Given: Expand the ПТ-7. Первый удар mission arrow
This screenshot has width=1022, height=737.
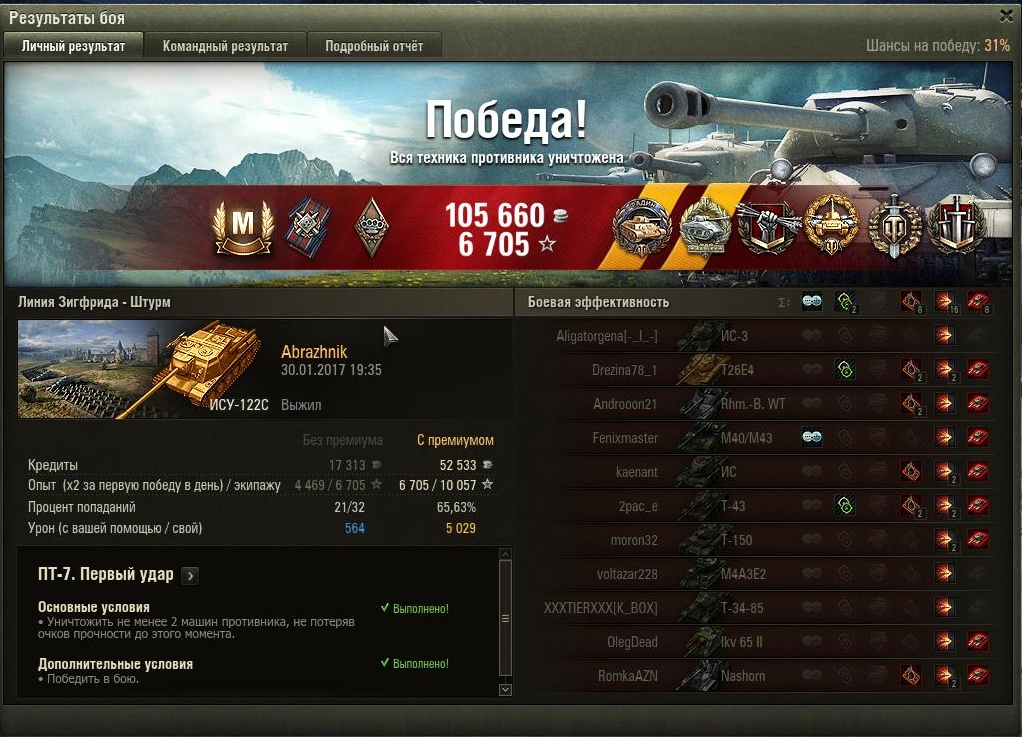Looking at the screenshot, I should 190,575.
